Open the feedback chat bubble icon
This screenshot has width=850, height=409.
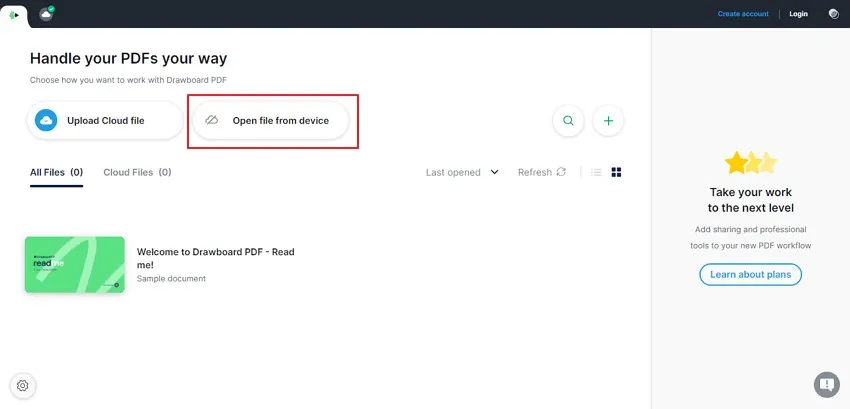(x=826, y=385)
